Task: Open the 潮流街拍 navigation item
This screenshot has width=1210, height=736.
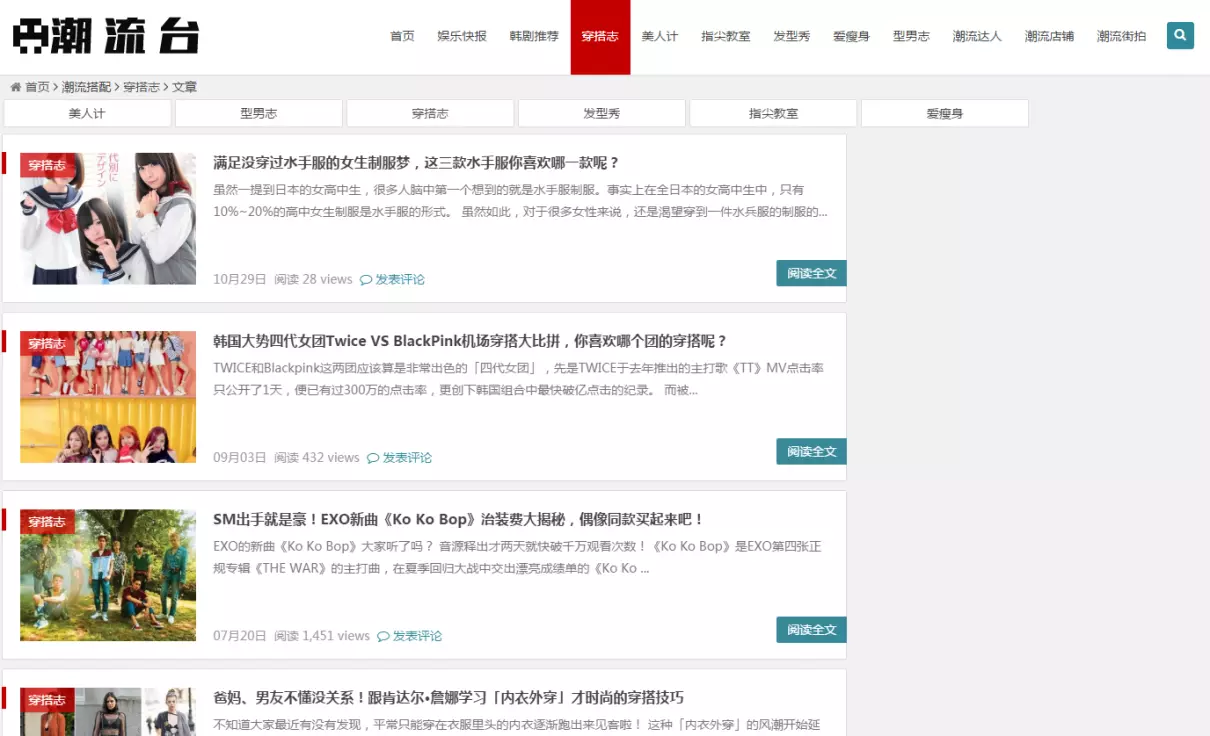Action: [x=1121, y=36]
